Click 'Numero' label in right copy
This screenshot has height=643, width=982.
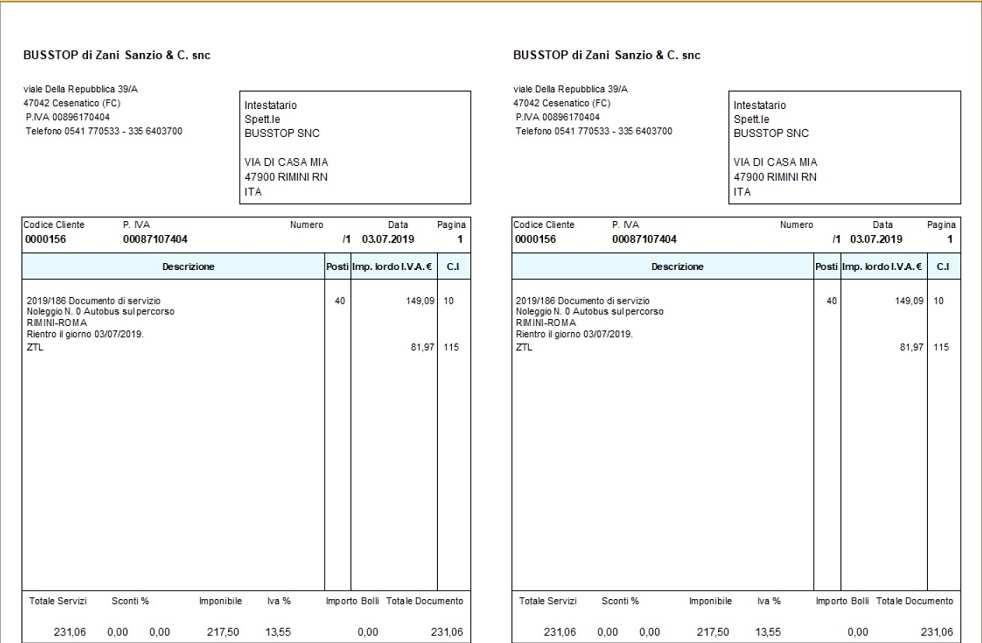797,225
